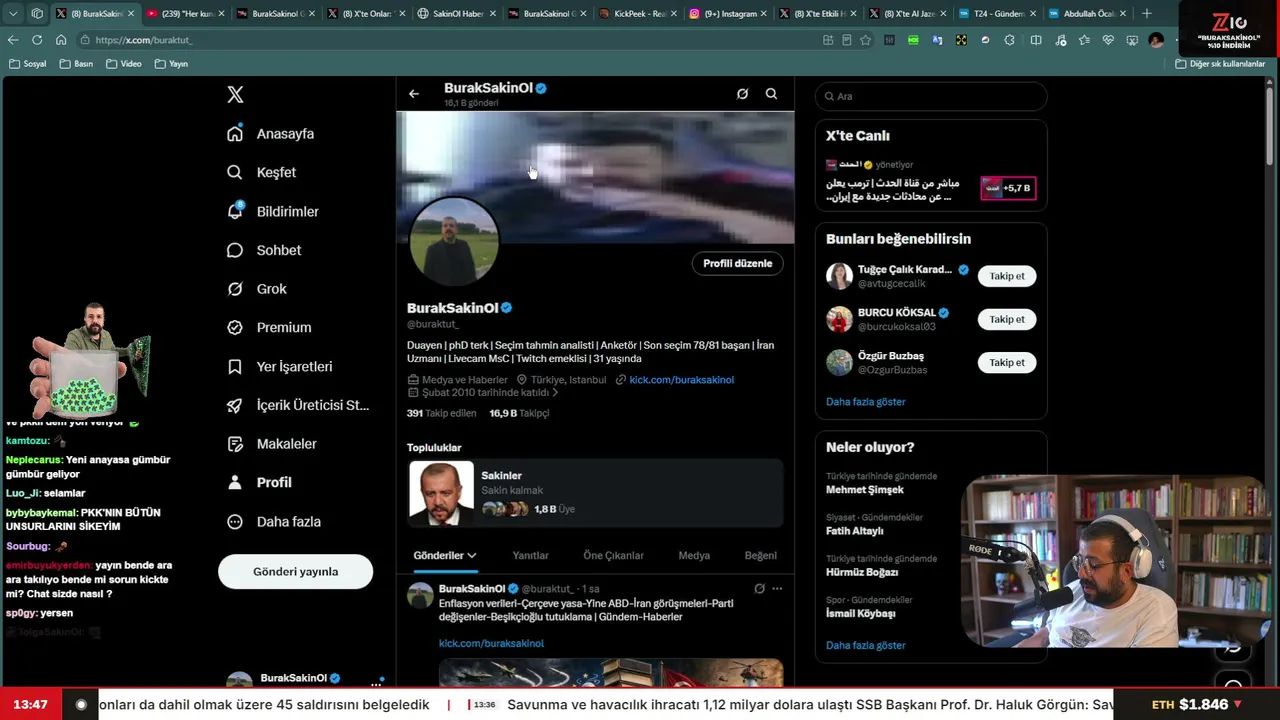Open the kick.com/buraksakinol link in the post
The height and width of the screenshot is (720, 1280).
click(x=491, y=643)
